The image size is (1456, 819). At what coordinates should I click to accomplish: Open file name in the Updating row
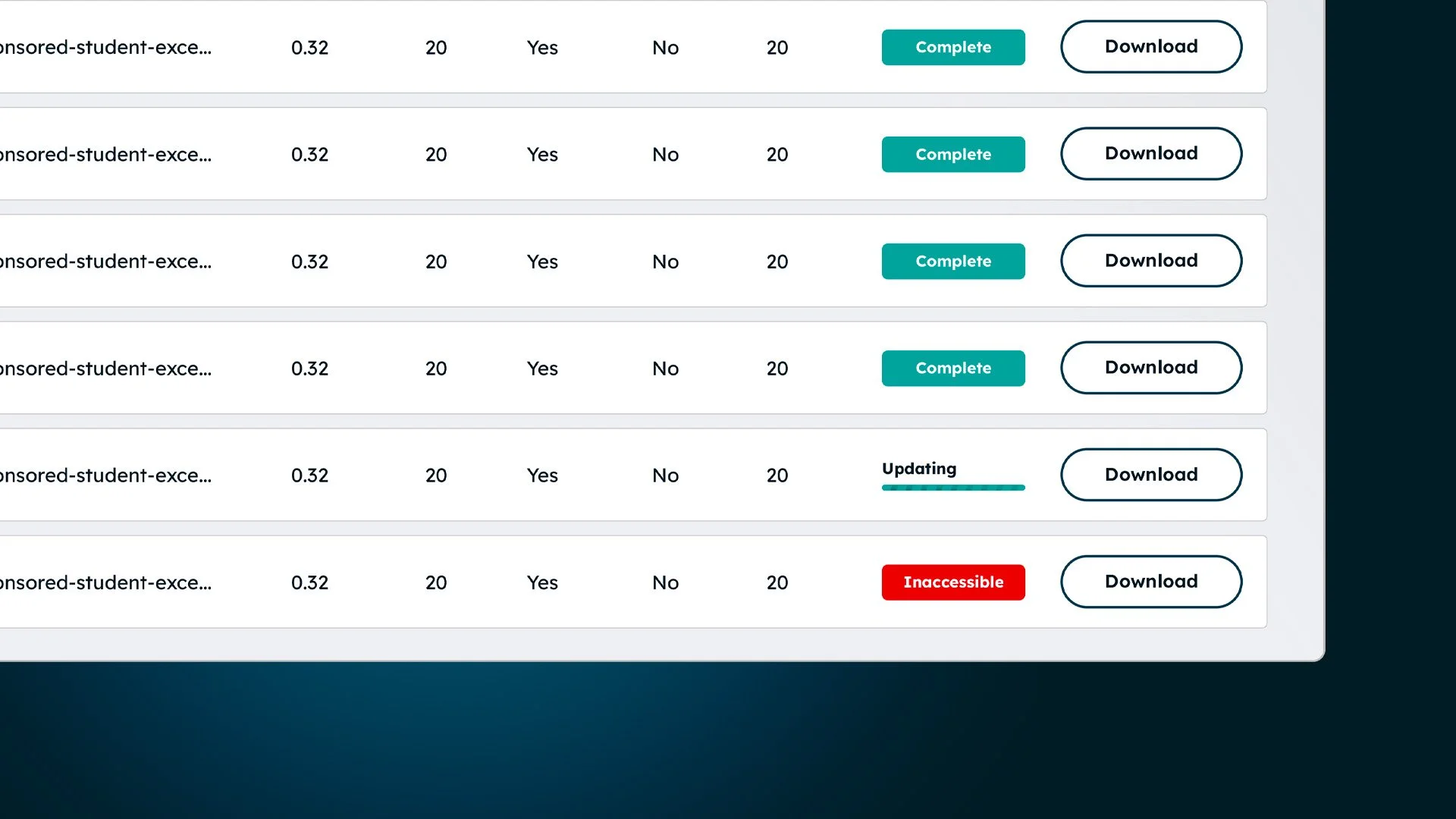(x=106, y=475)
